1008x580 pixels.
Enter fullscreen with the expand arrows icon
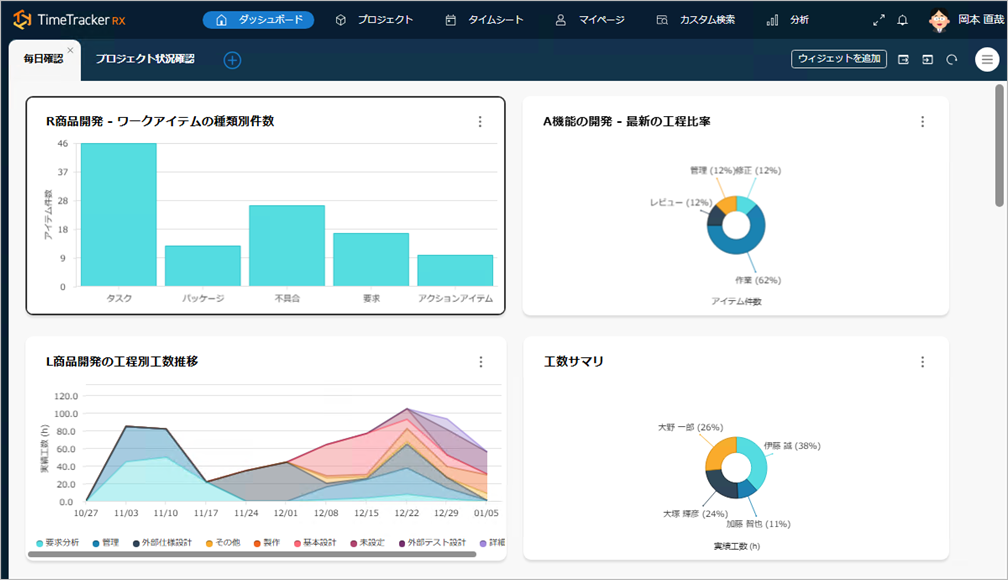(879, 20)
